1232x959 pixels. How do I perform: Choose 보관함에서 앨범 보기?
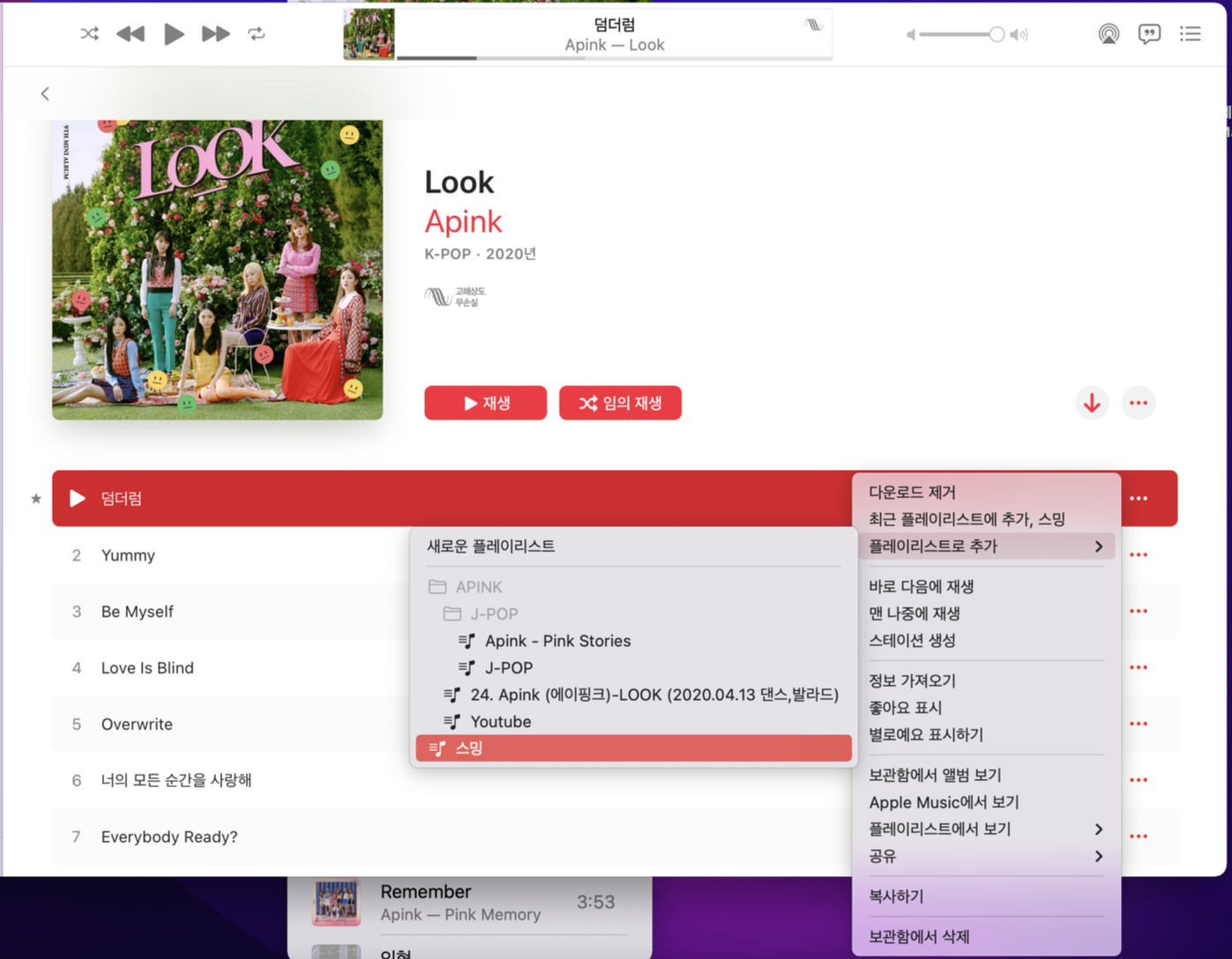(x=986, y=775)
